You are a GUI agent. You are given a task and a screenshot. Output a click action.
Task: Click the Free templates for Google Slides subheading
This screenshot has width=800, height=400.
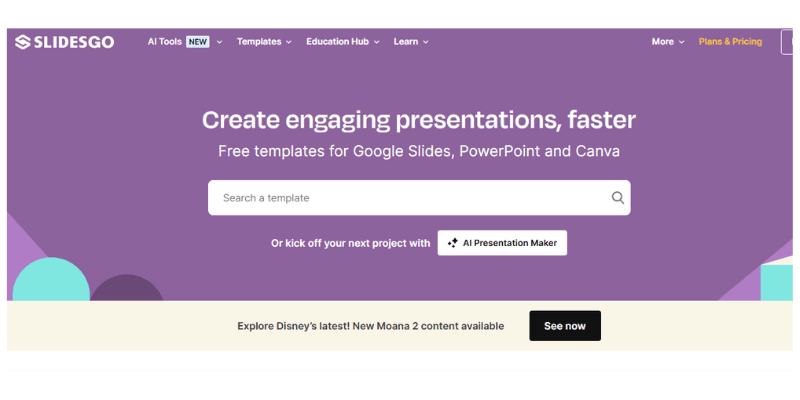tap(419, 152)
